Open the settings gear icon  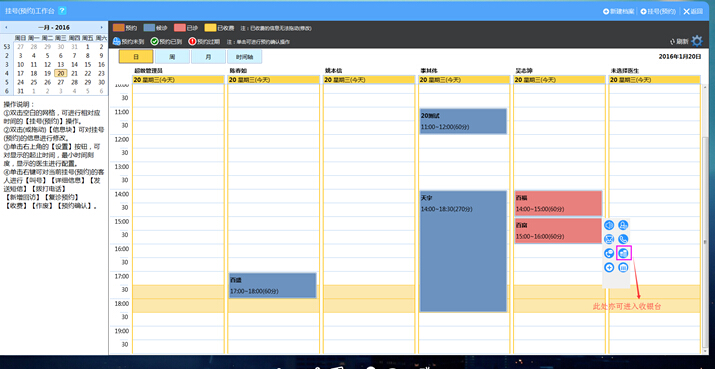click(697, 42)
